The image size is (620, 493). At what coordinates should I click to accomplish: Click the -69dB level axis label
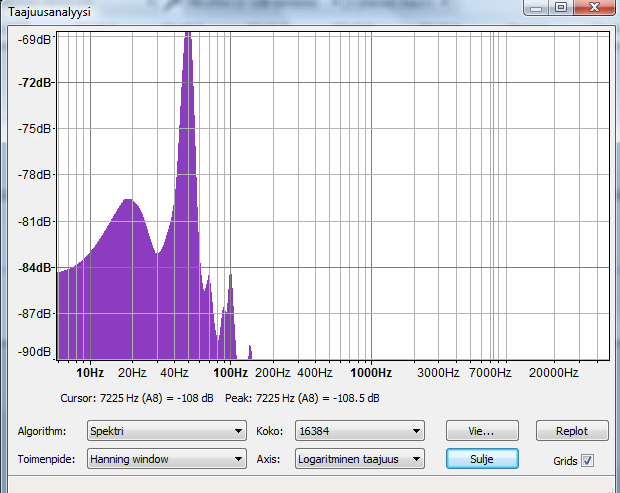click(35, 40)
